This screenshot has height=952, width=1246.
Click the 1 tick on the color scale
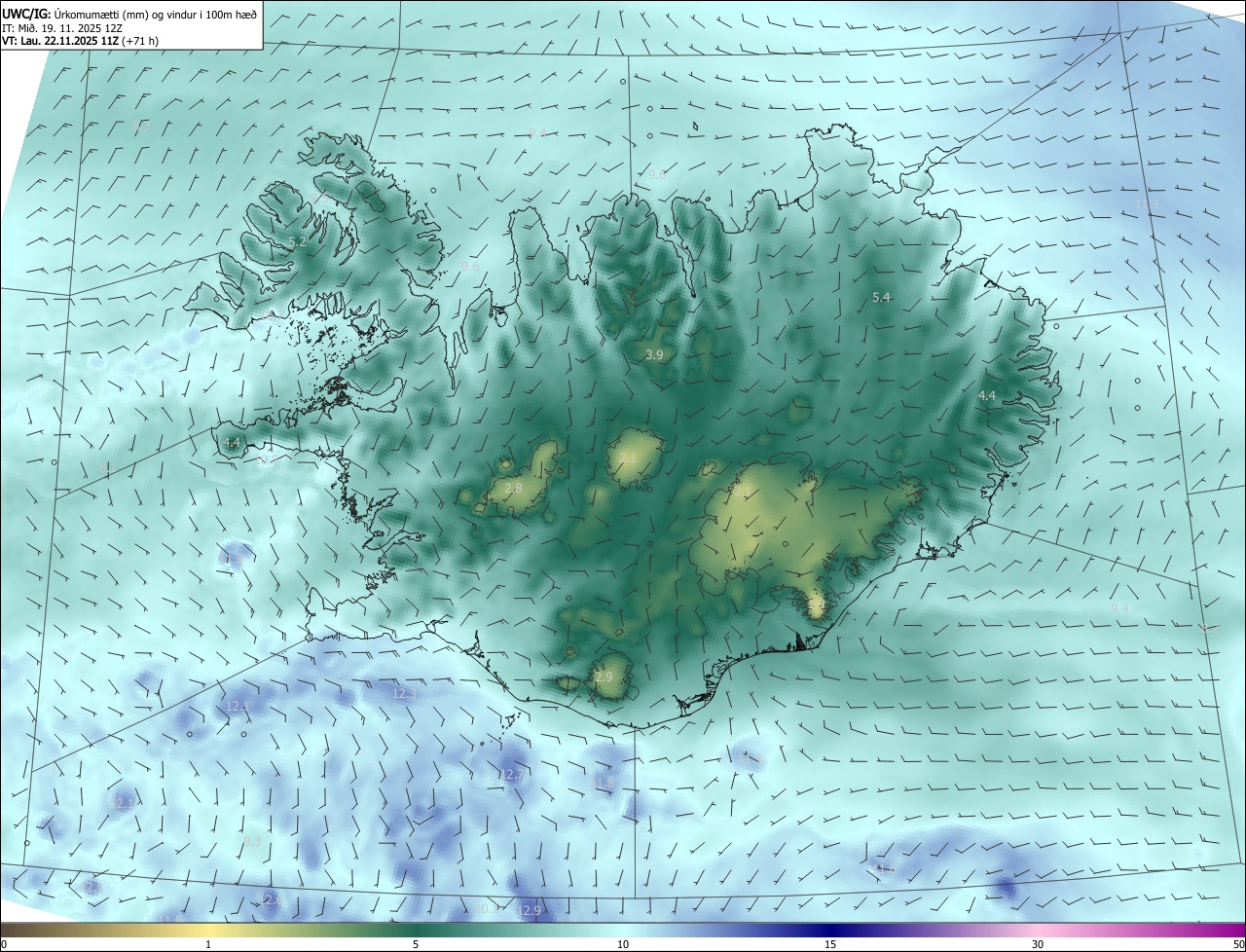pos(208,944)
